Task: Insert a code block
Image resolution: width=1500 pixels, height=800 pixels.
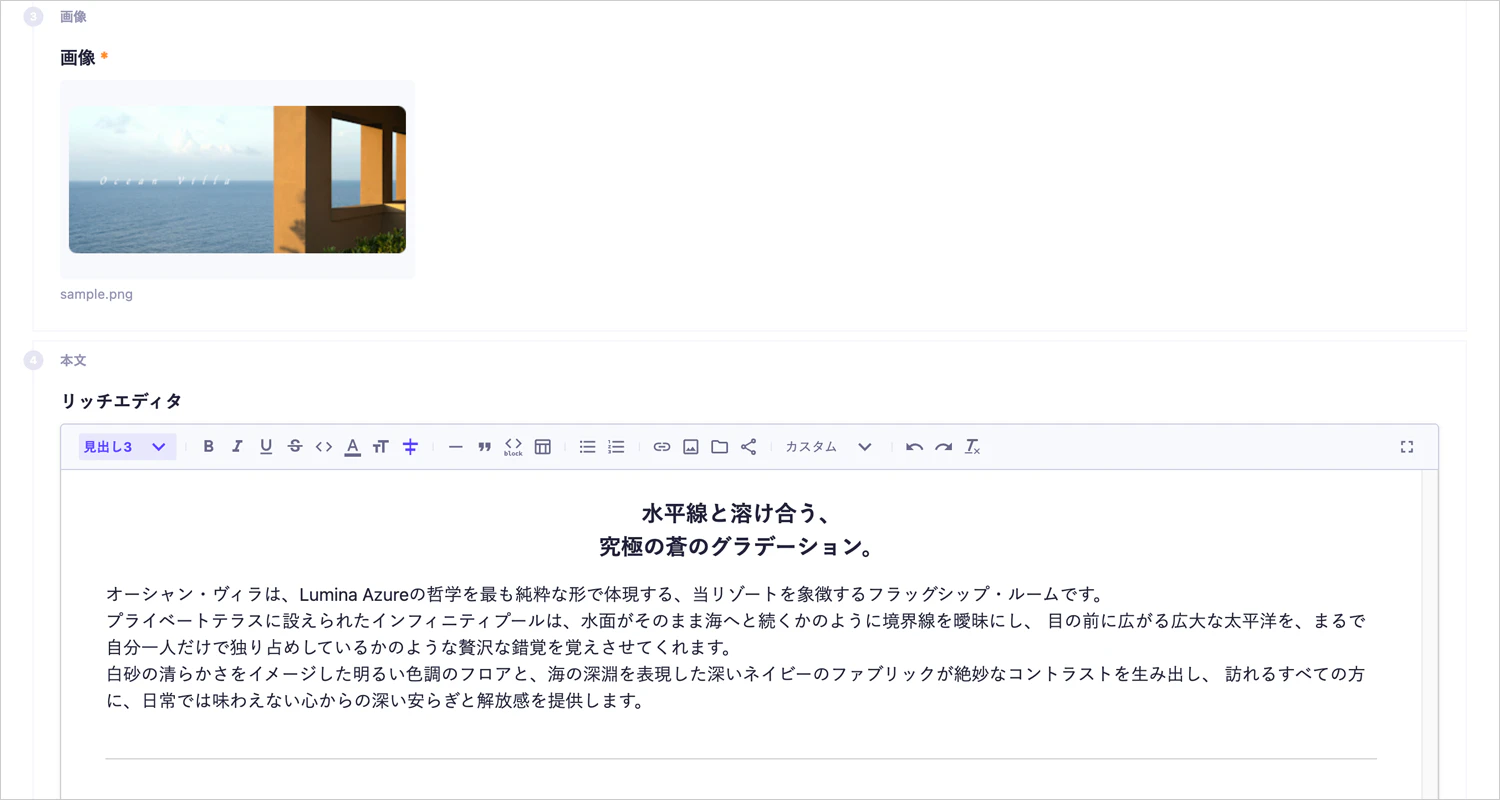Action: [514, 447]
